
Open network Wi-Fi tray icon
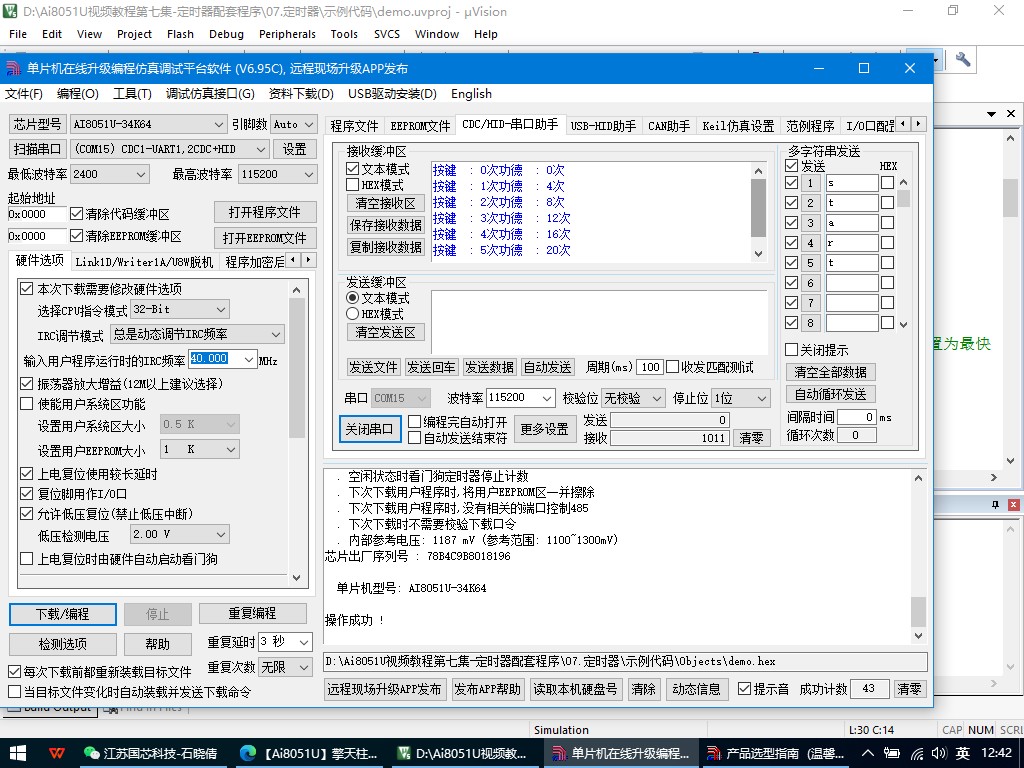[x=916, y=753]
